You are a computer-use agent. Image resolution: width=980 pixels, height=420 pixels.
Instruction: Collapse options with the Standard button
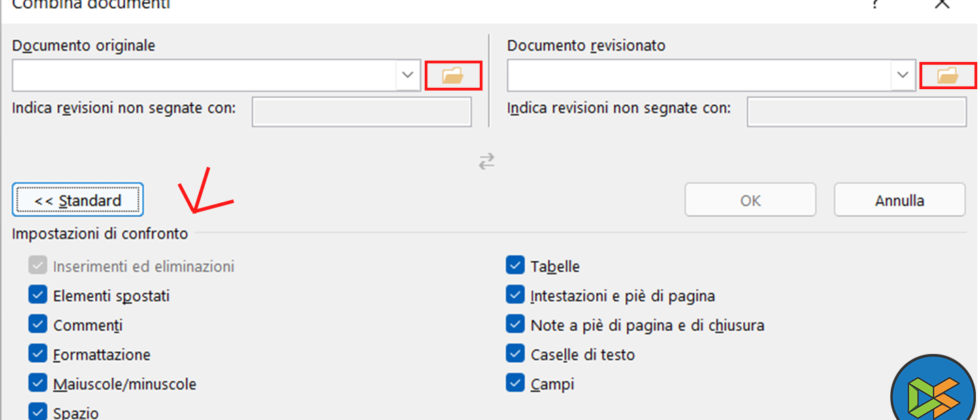click(x=78, y=200)
